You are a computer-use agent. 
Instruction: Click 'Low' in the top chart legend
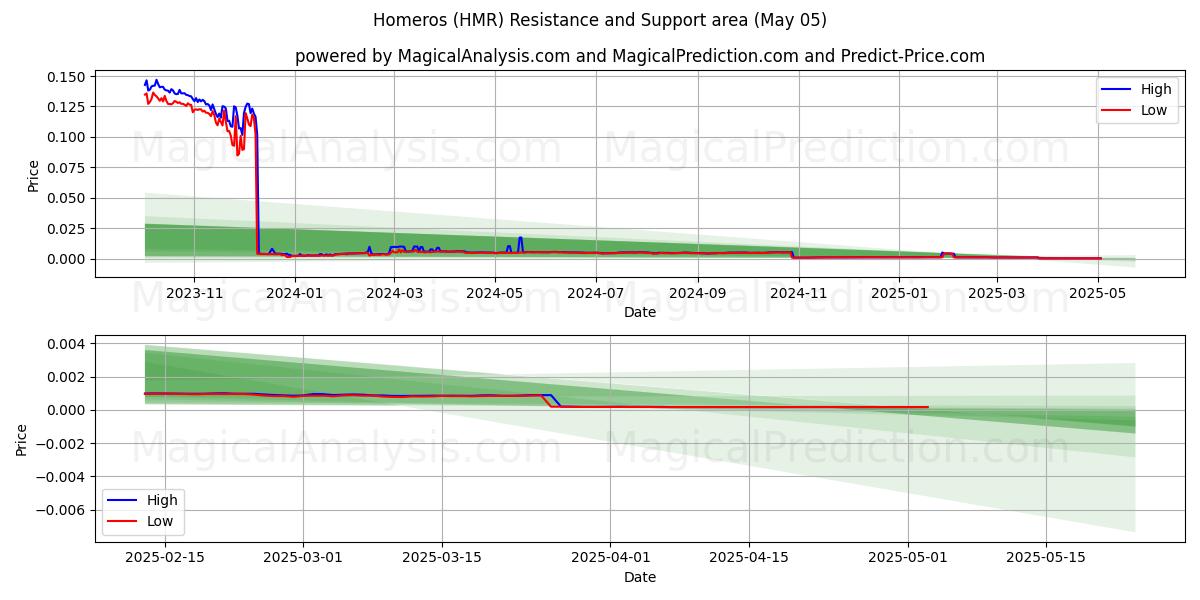[x=1154, y=110]
